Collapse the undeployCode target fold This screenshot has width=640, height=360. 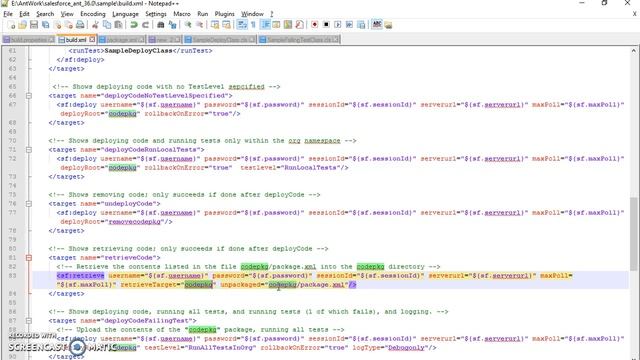29,204
